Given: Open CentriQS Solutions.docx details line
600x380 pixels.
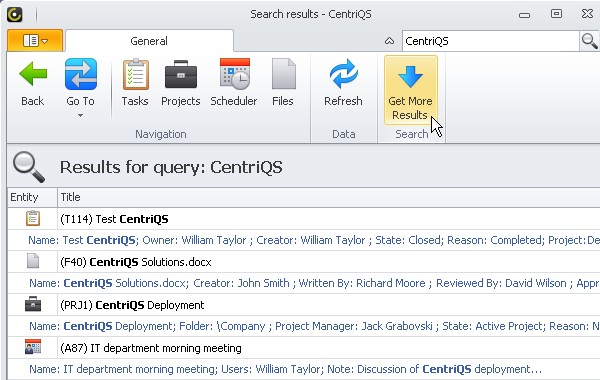Looking at the screenshot, I should coord(304,283).
